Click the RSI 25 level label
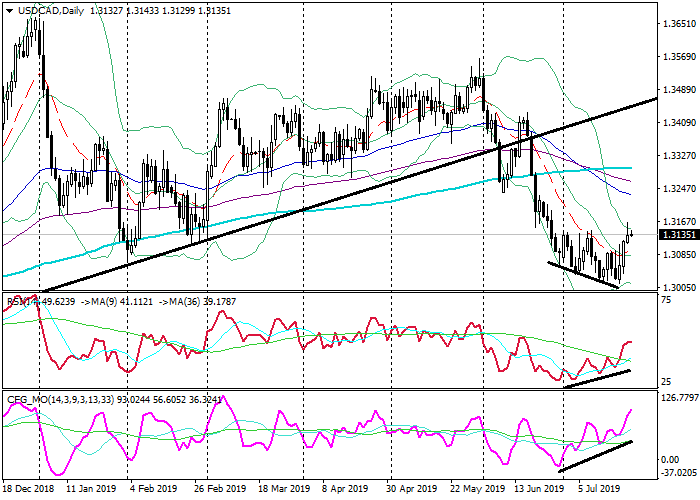The width and height of the screenshot is (700, 500). click(x=665, y=382)
